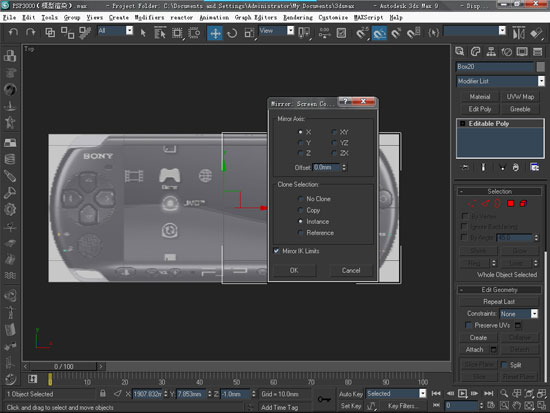Image resolution: width=550 pixels, height=413 pixels.
Task: Click the Play Animation button
Action: click(462, 393)
